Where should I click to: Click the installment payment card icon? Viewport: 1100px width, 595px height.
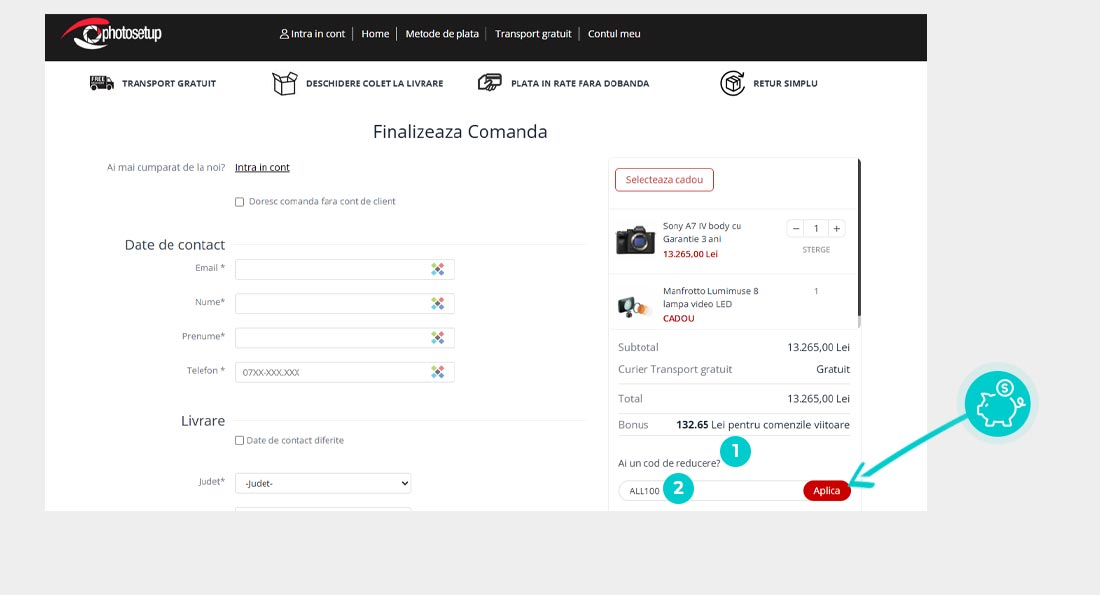click(x=490, y=83)
